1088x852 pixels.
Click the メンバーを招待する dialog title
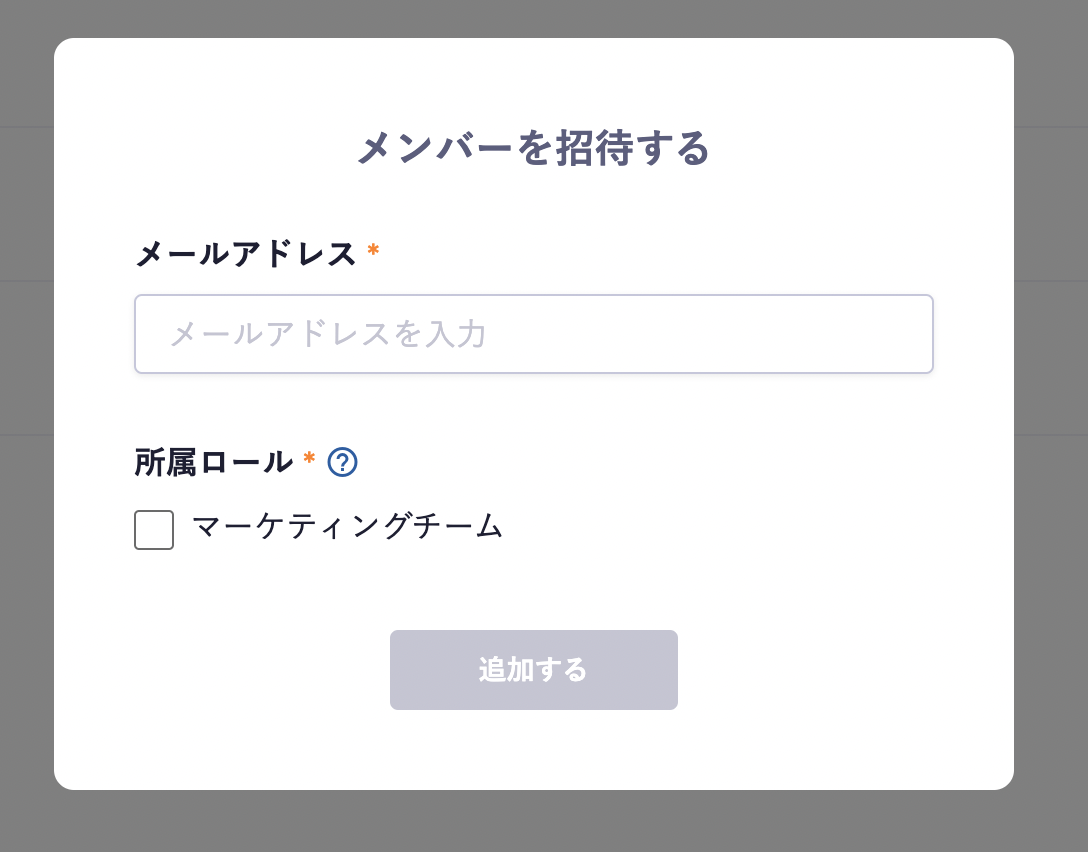pos(534,148)
